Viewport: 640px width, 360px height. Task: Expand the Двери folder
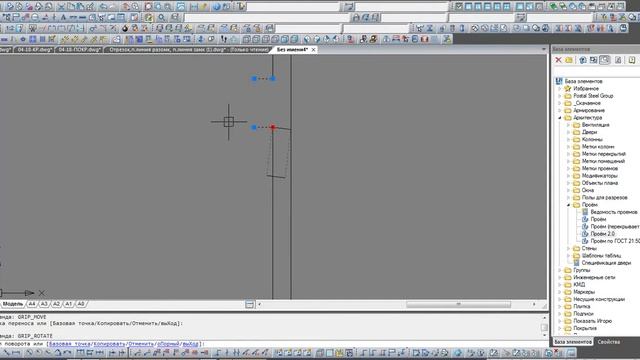[x=568, y=132]
